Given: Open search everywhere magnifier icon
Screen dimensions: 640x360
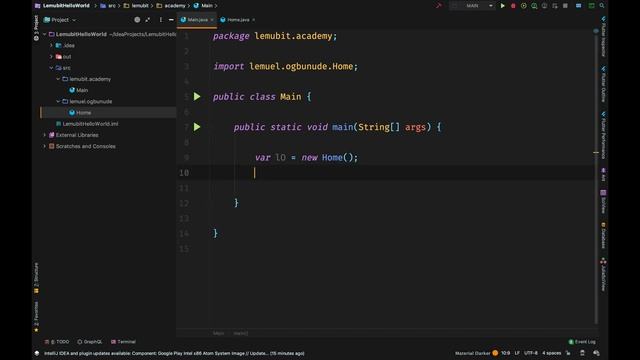Looking at the screenshot, I should (602, 6).
